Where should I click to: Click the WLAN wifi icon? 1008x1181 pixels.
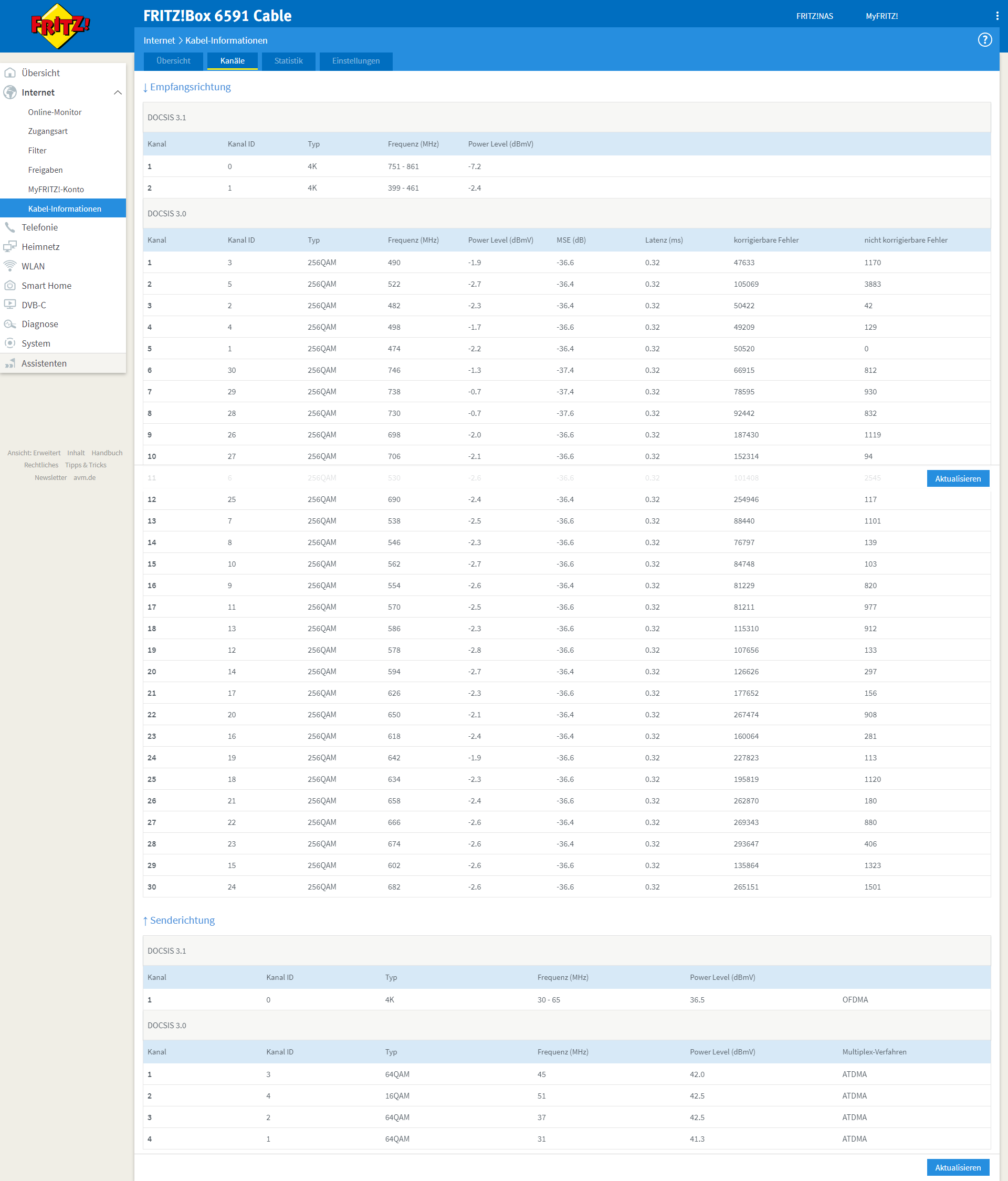coord(10,266)
